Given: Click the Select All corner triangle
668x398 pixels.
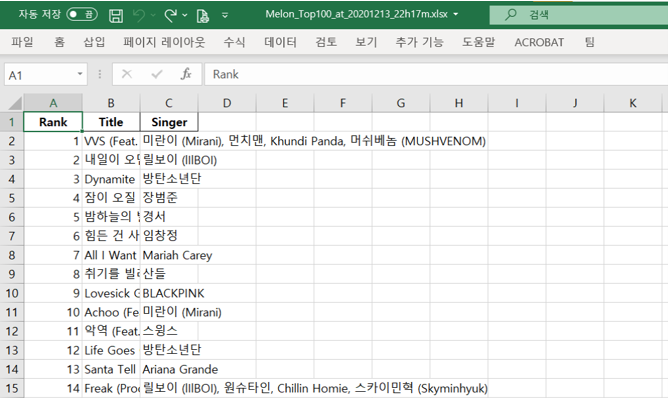Looking at the screenshot, I should 14,103.
